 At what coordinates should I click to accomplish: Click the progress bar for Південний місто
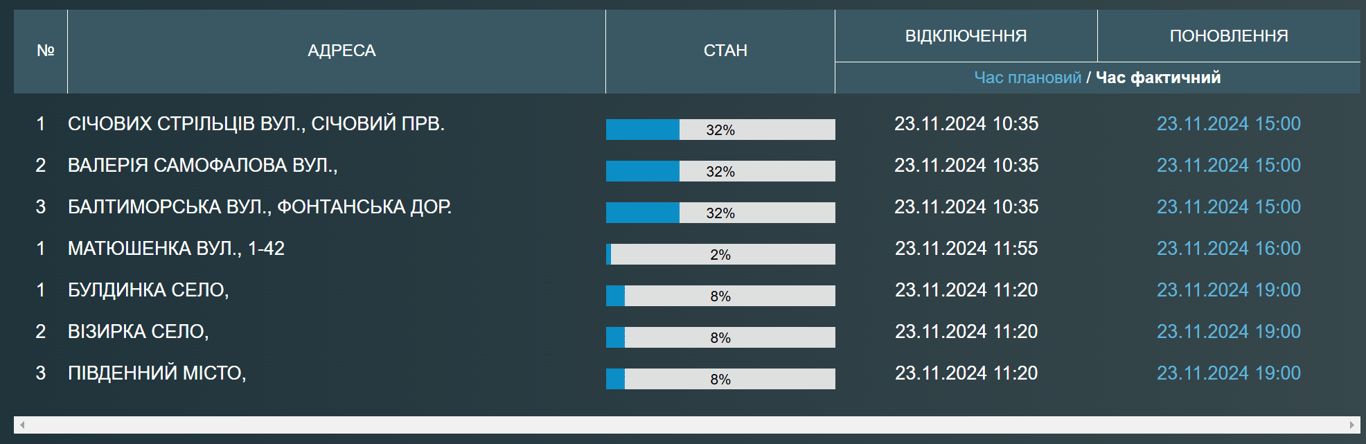(x=720, y=379)
